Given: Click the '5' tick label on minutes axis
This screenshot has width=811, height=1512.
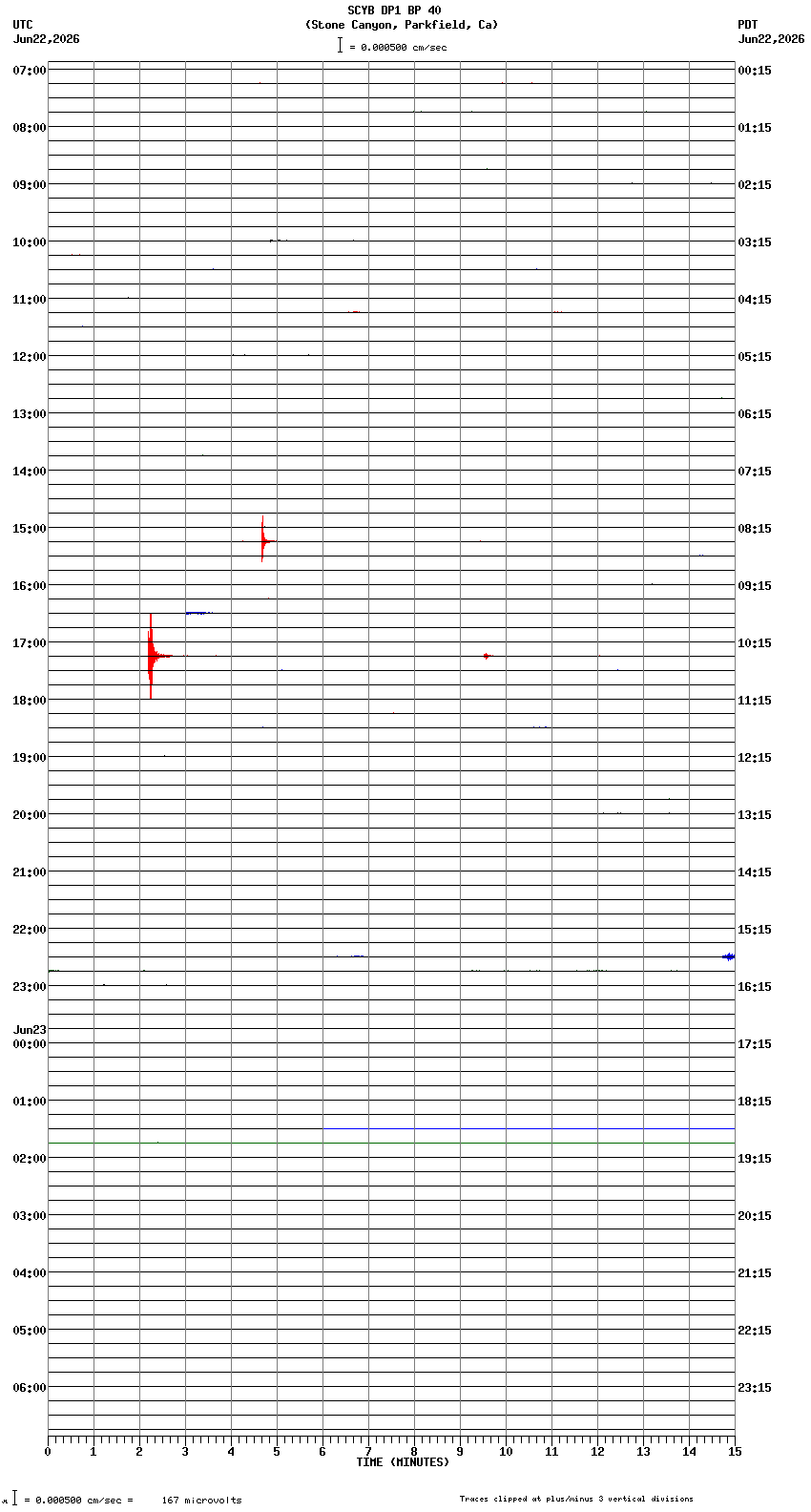Looking at the screenshot, I should tap(277, 1452).
